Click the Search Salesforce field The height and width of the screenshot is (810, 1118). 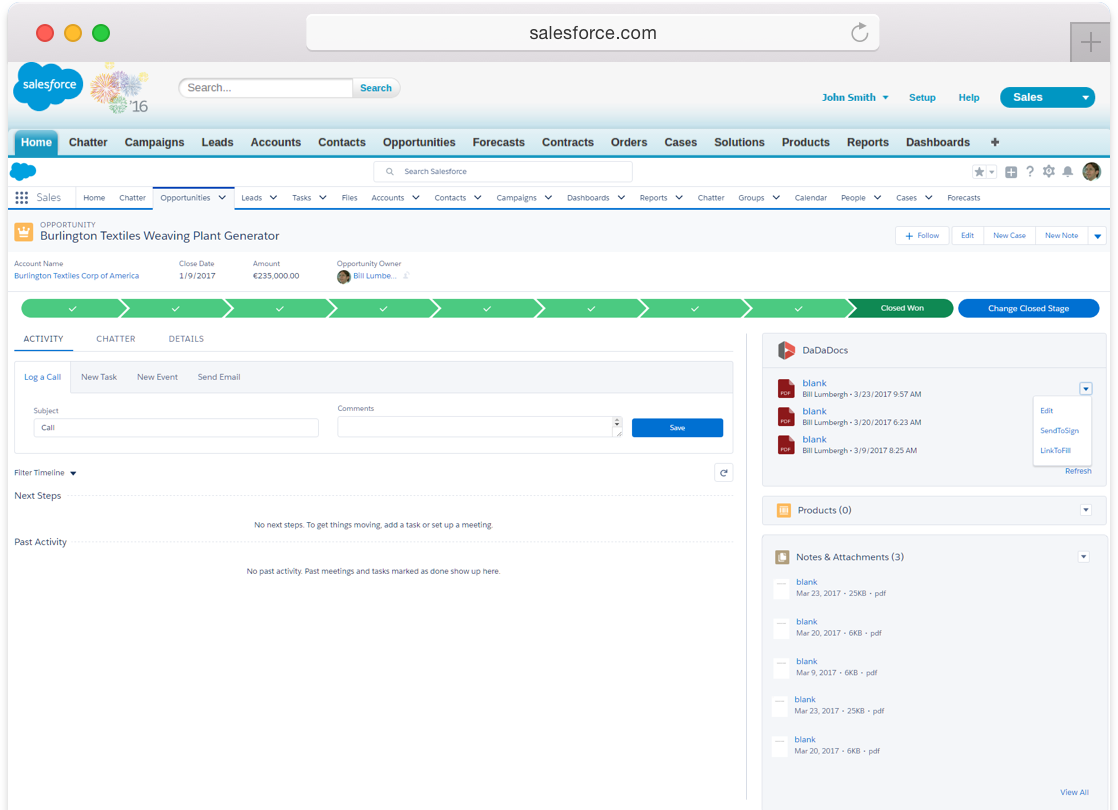tap(503, 171)
